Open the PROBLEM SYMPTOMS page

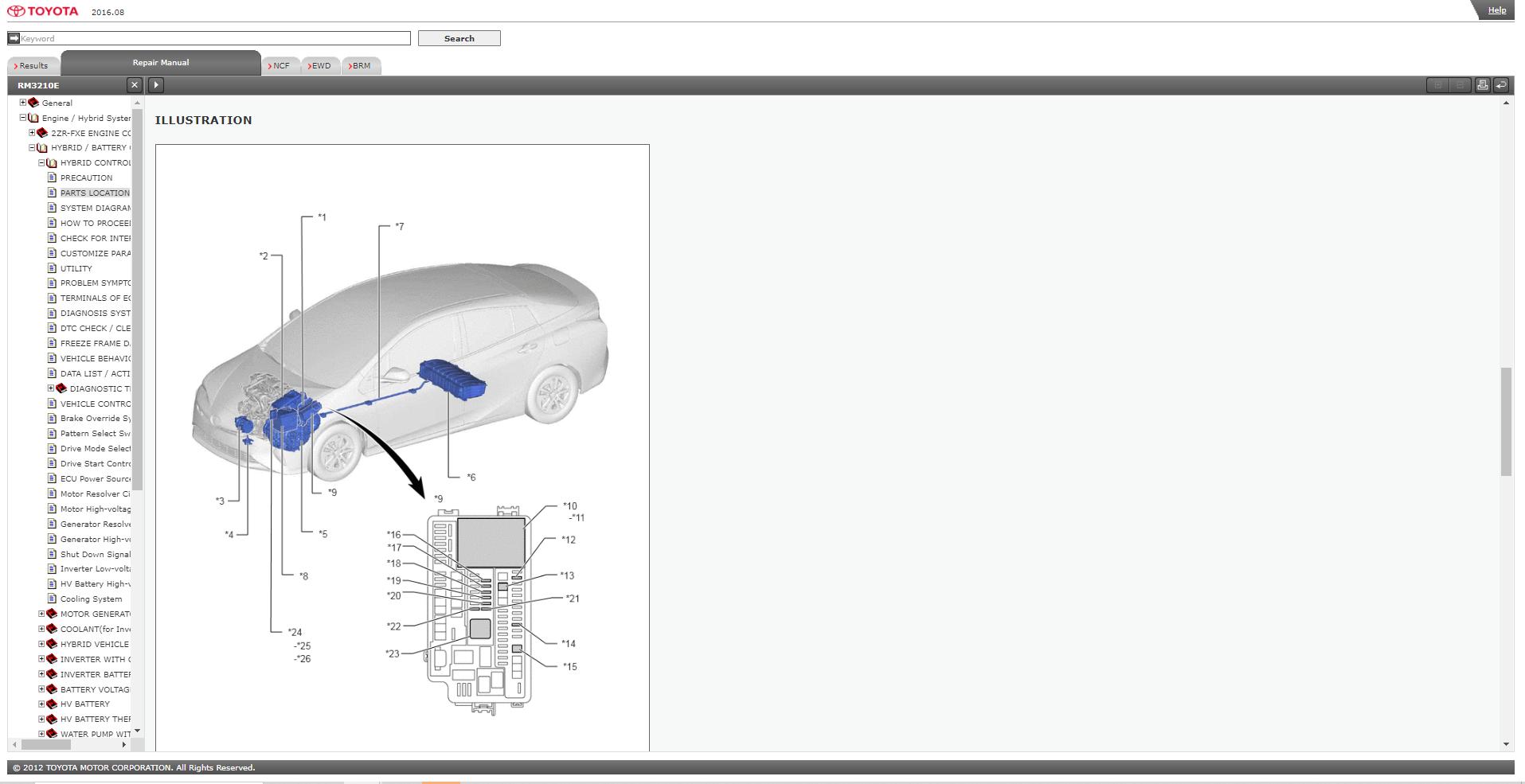95,283
